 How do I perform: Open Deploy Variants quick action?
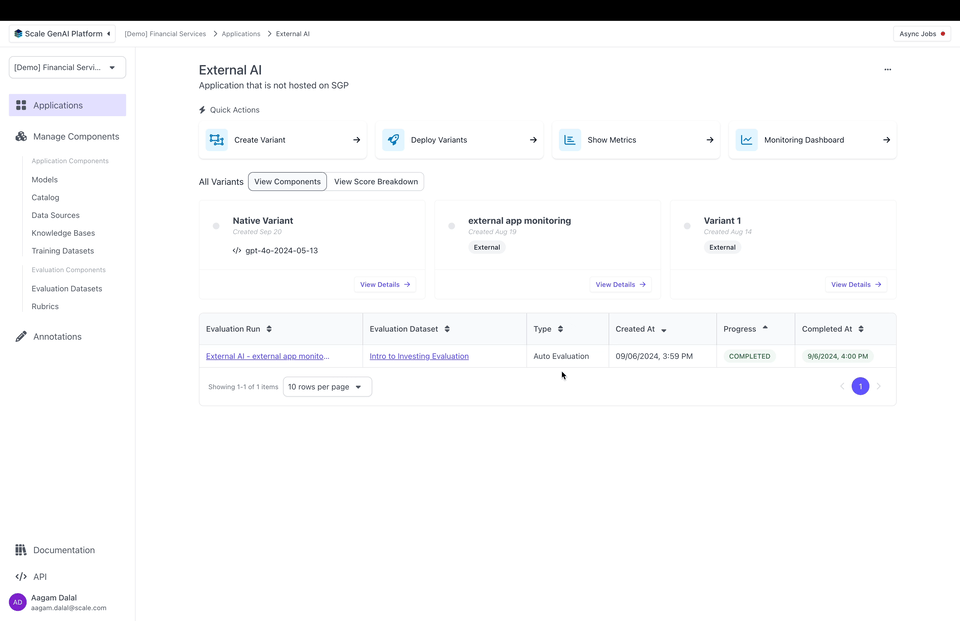coord(459,140)
